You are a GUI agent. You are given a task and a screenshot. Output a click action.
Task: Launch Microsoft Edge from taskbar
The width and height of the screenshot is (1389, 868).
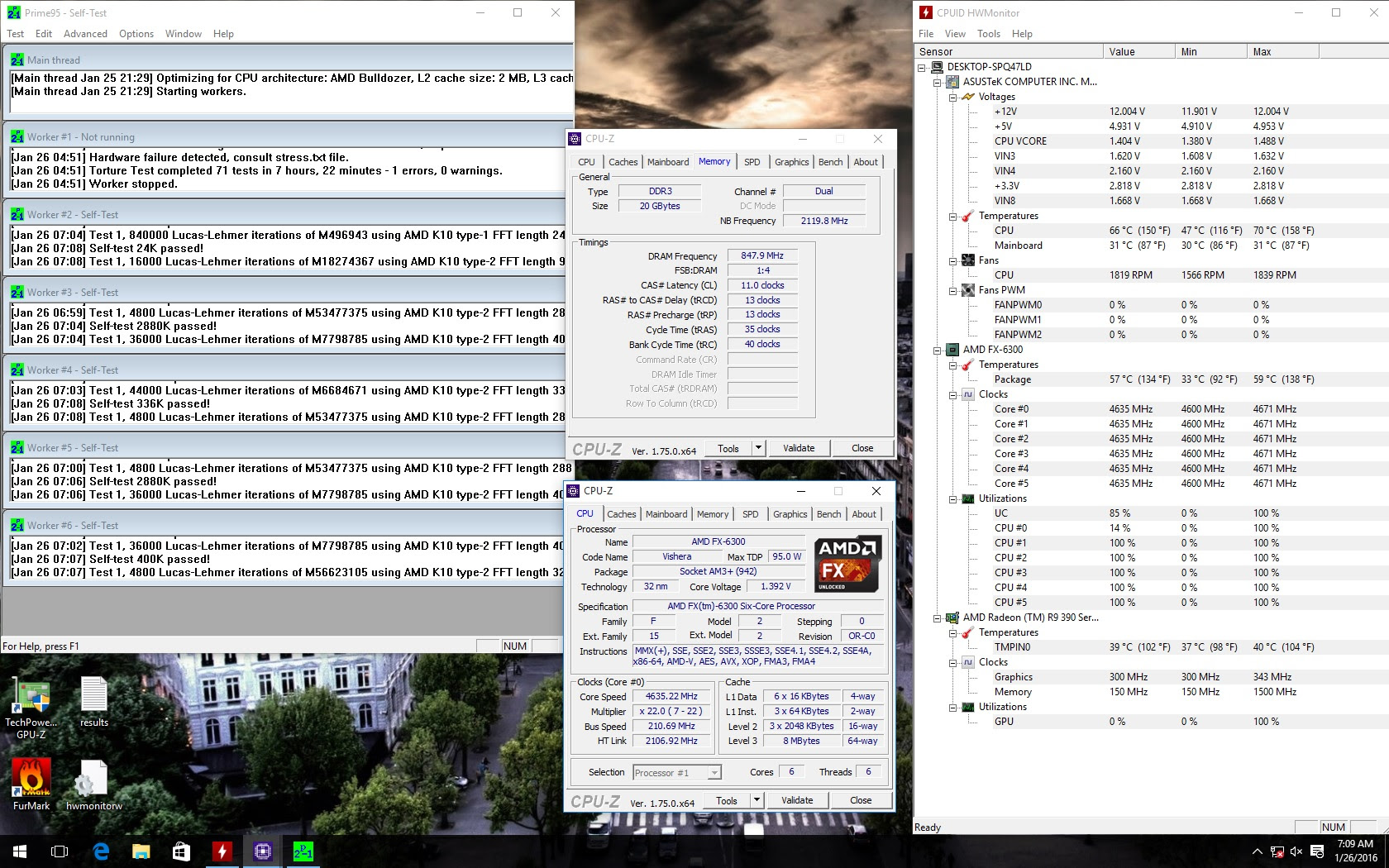coord(101,851)
